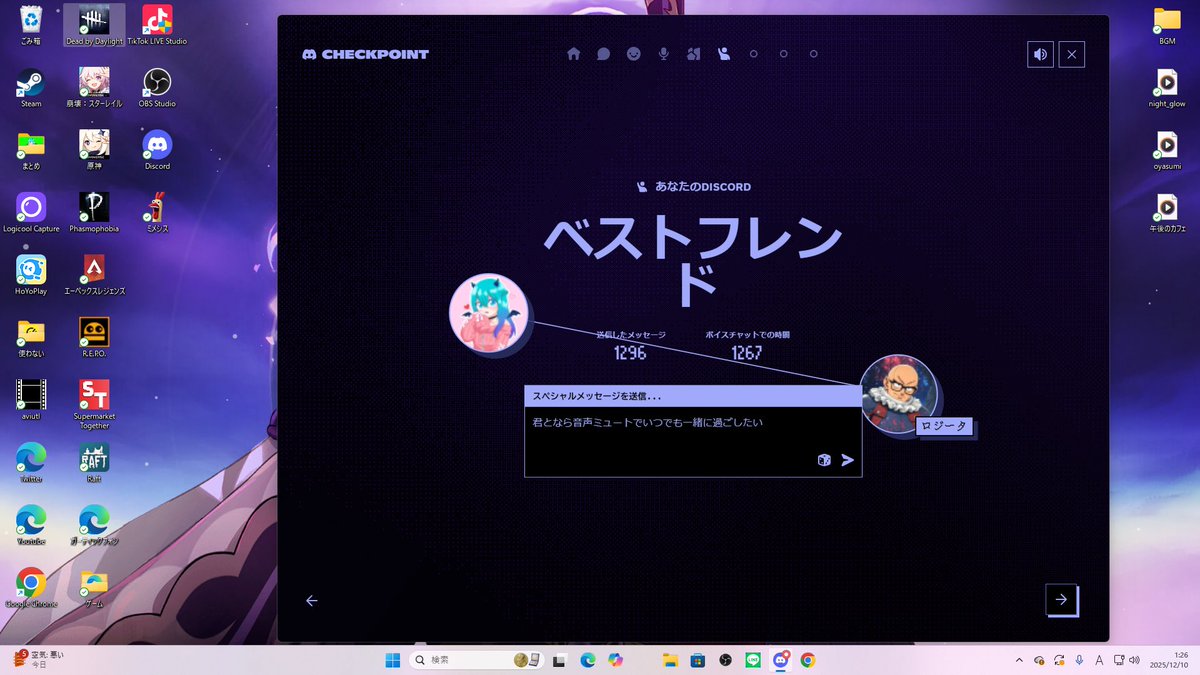The width and height of the screenshot is (1200, 675).
Task: Select the aviutl desktop icon
Action: [31, 400]
